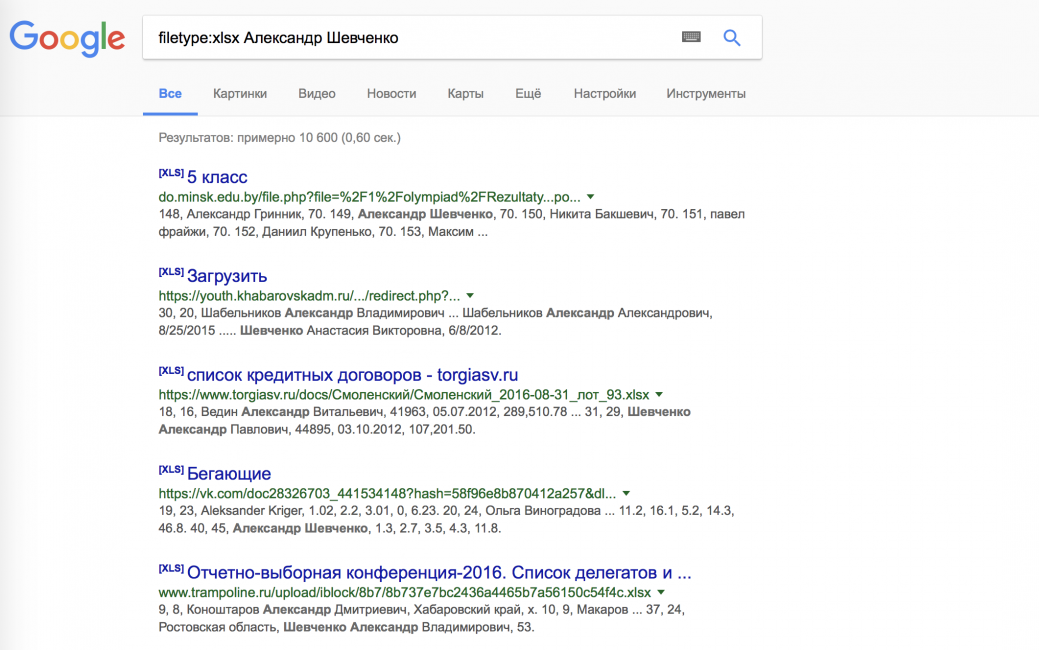The image size is (1039, 650).
Task: Open the 'Бегающие' search result
Action: click(x=229, y=474)
